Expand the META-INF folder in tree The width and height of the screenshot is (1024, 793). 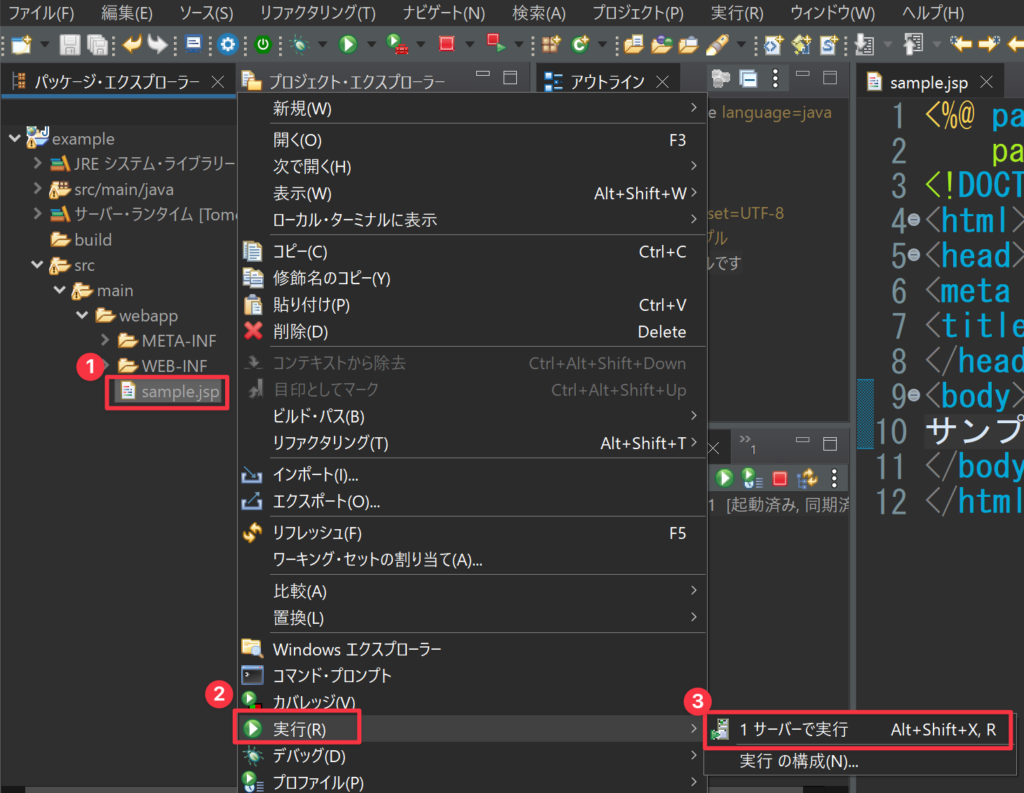pos(105,341)
